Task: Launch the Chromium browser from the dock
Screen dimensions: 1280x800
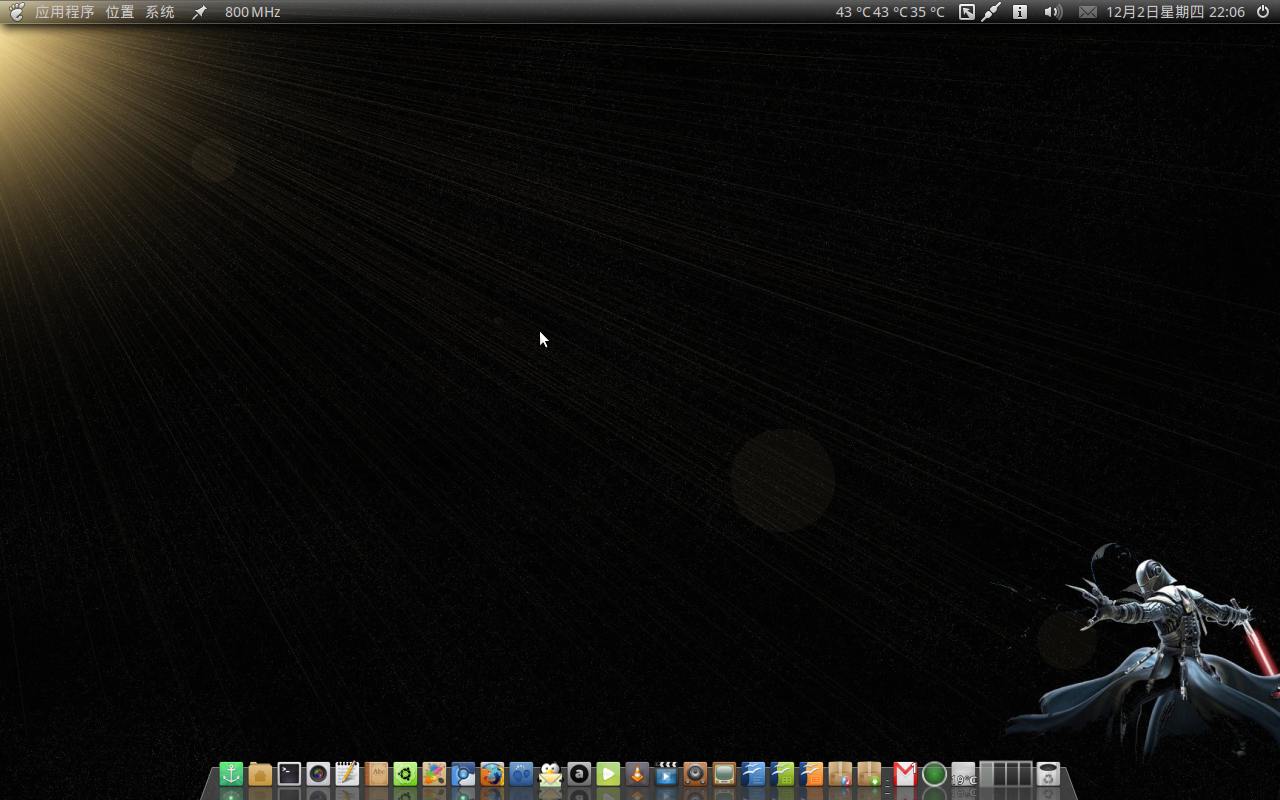Action: (x=463, y=774)
